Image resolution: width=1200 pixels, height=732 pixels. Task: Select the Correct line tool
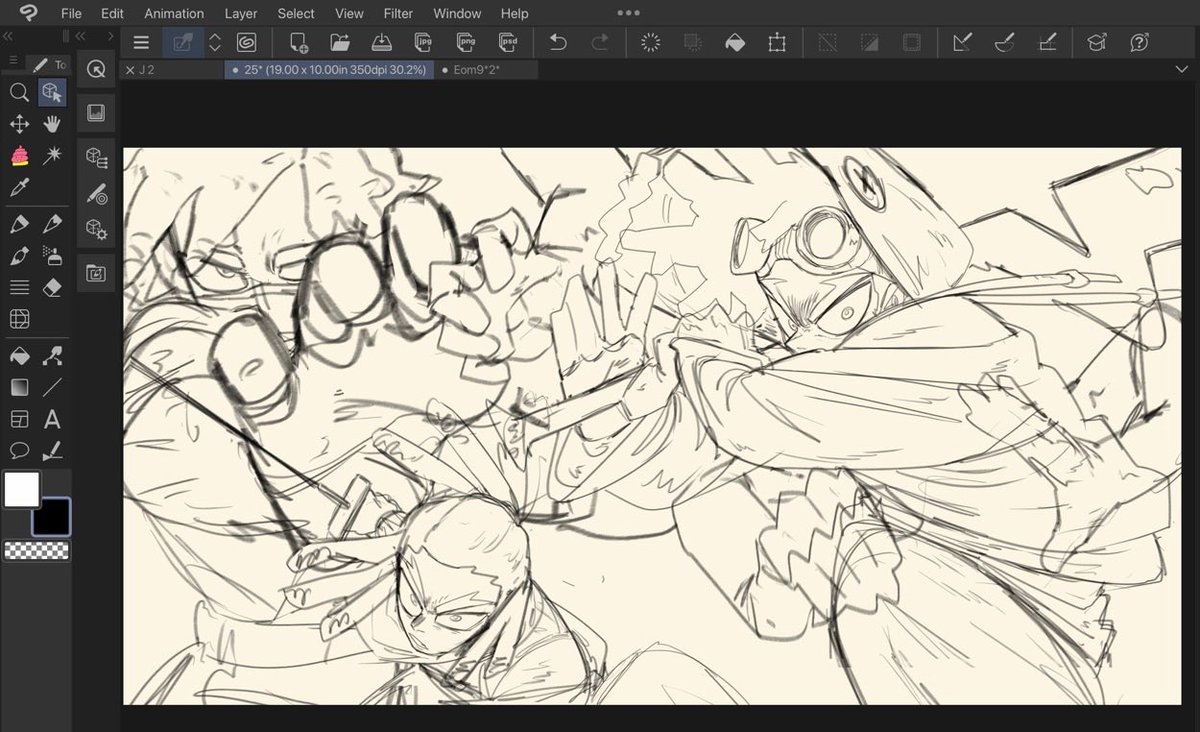[52, 451]
